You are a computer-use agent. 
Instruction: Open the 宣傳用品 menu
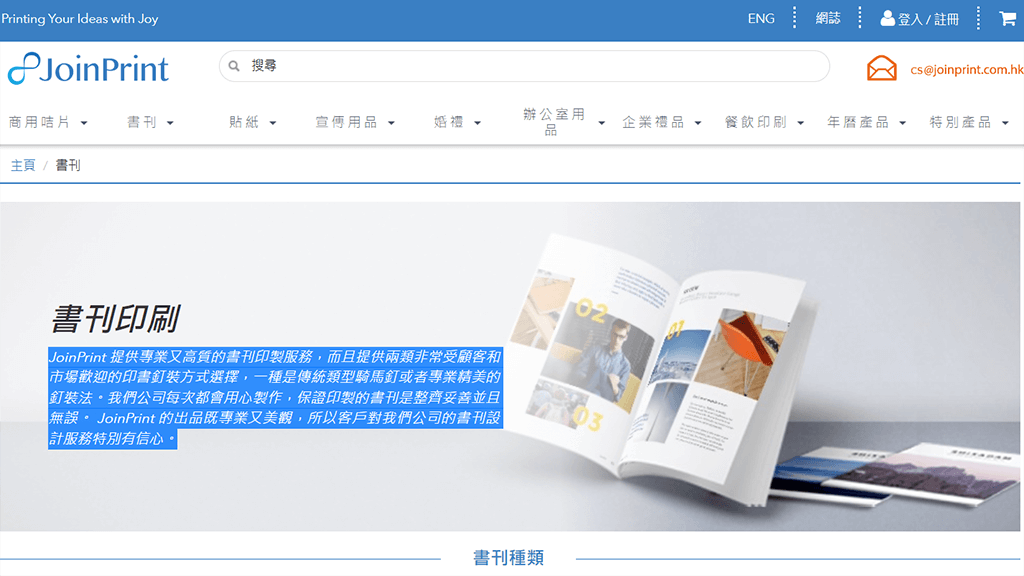346,122
